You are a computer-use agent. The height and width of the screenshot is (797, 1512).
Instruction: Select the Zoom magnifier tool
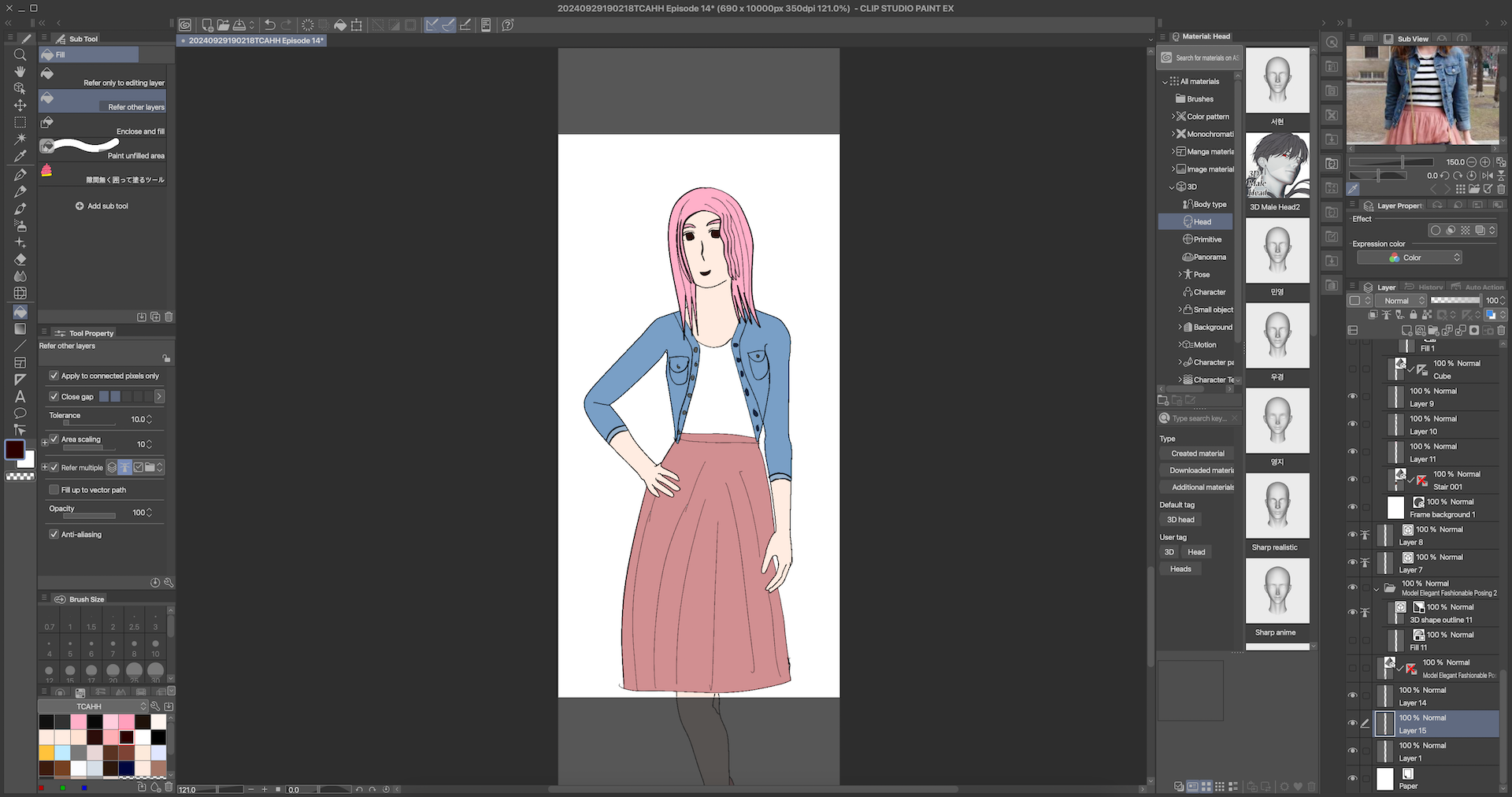click(x=20, y=54)
